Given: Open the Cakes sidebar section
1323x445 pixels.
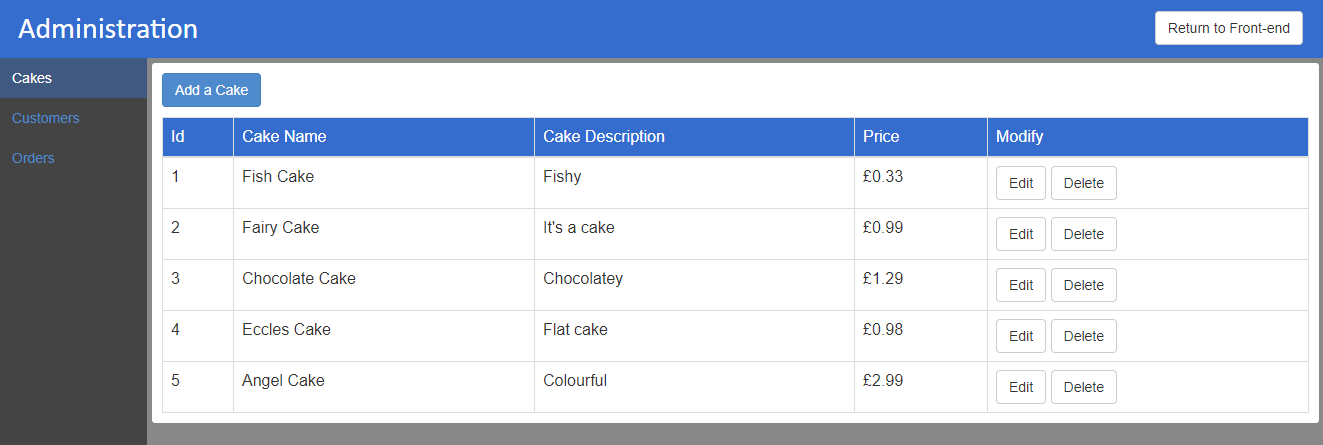Looking at the screenshot, I should 32,78.
